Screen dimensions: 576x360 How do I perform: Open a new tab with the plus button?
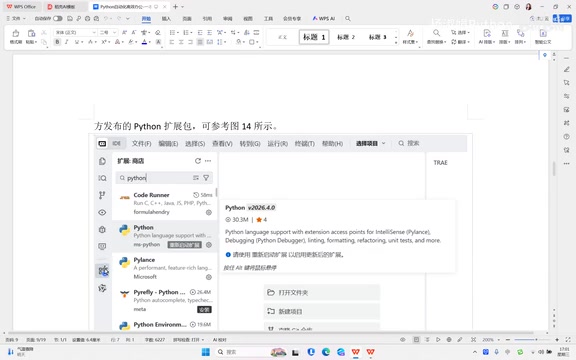(x=175, y=7)
